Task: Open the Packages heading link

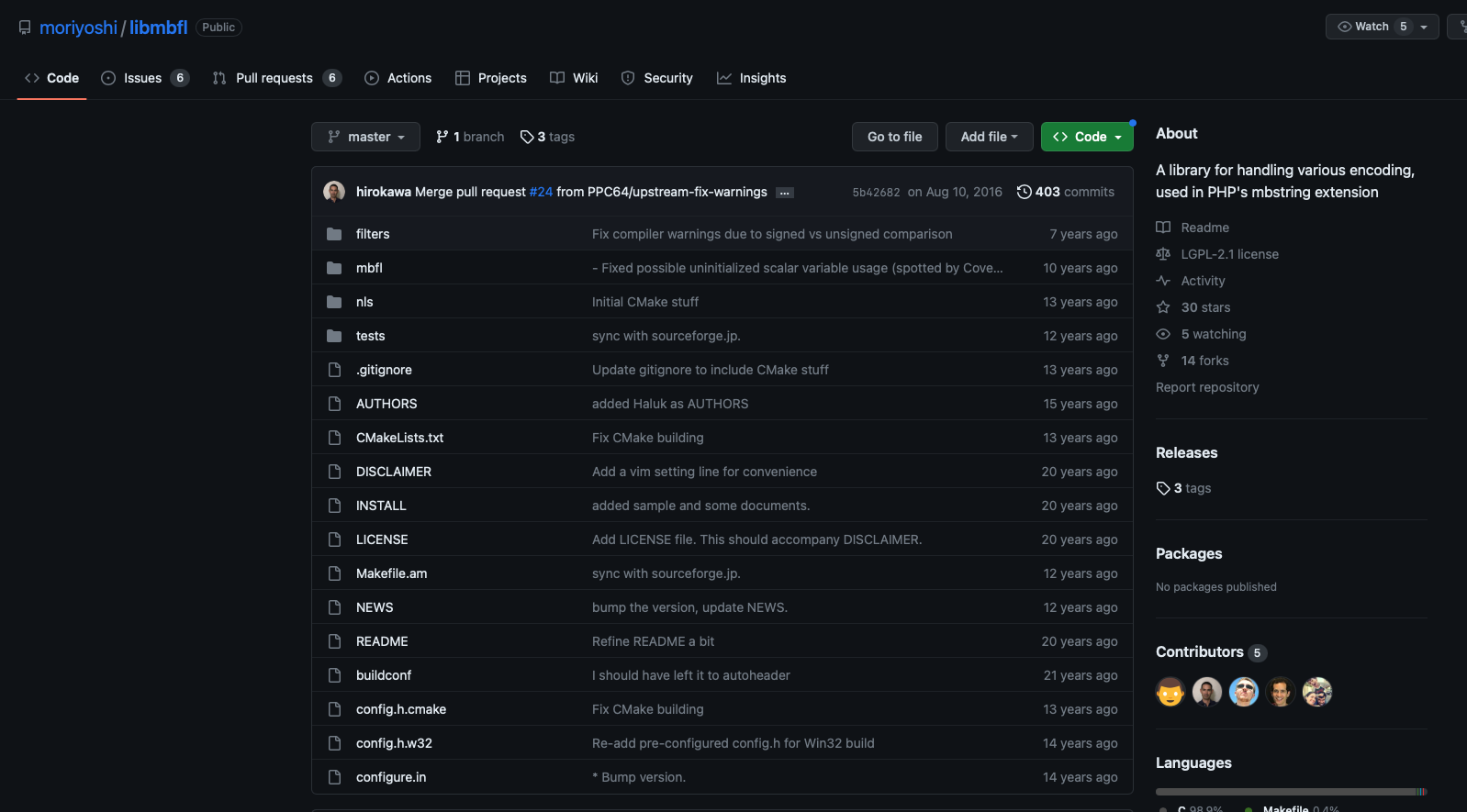Action: pos(1189,553)
